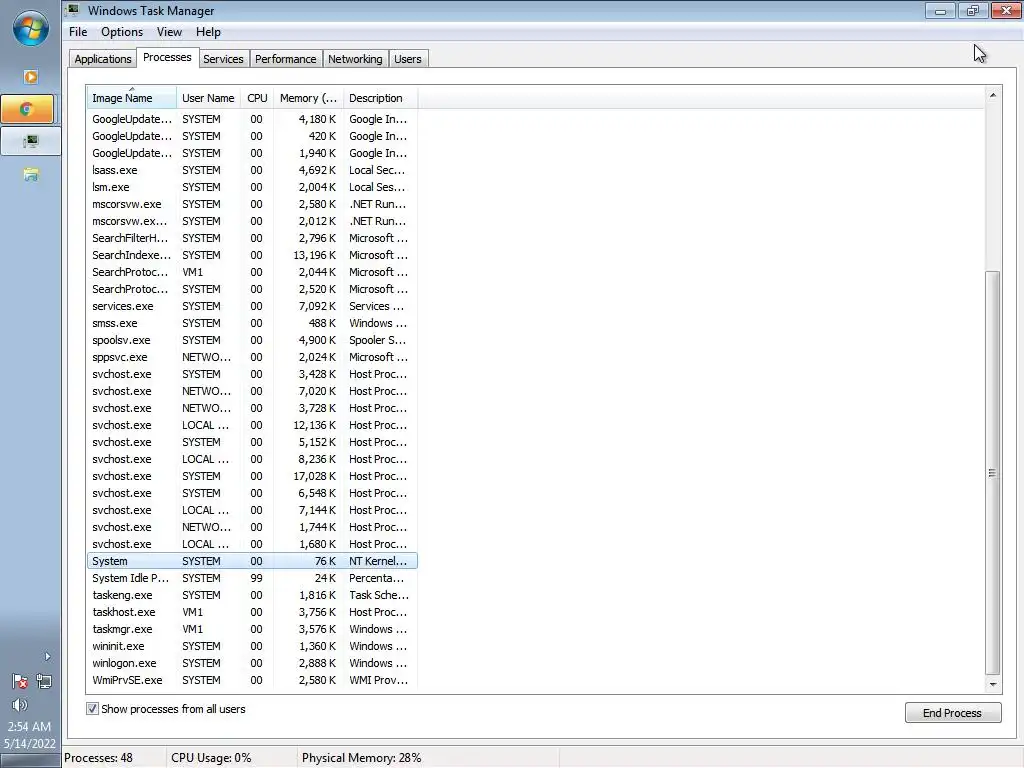1024x768 pixels.
Task: Select the SearchIndexe... process row
Action: (252, 255)
